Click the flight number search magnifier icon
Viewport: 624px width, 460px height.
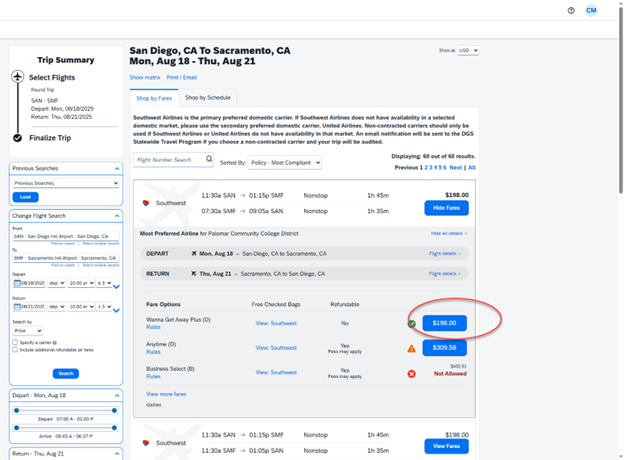tap(209, 159)
